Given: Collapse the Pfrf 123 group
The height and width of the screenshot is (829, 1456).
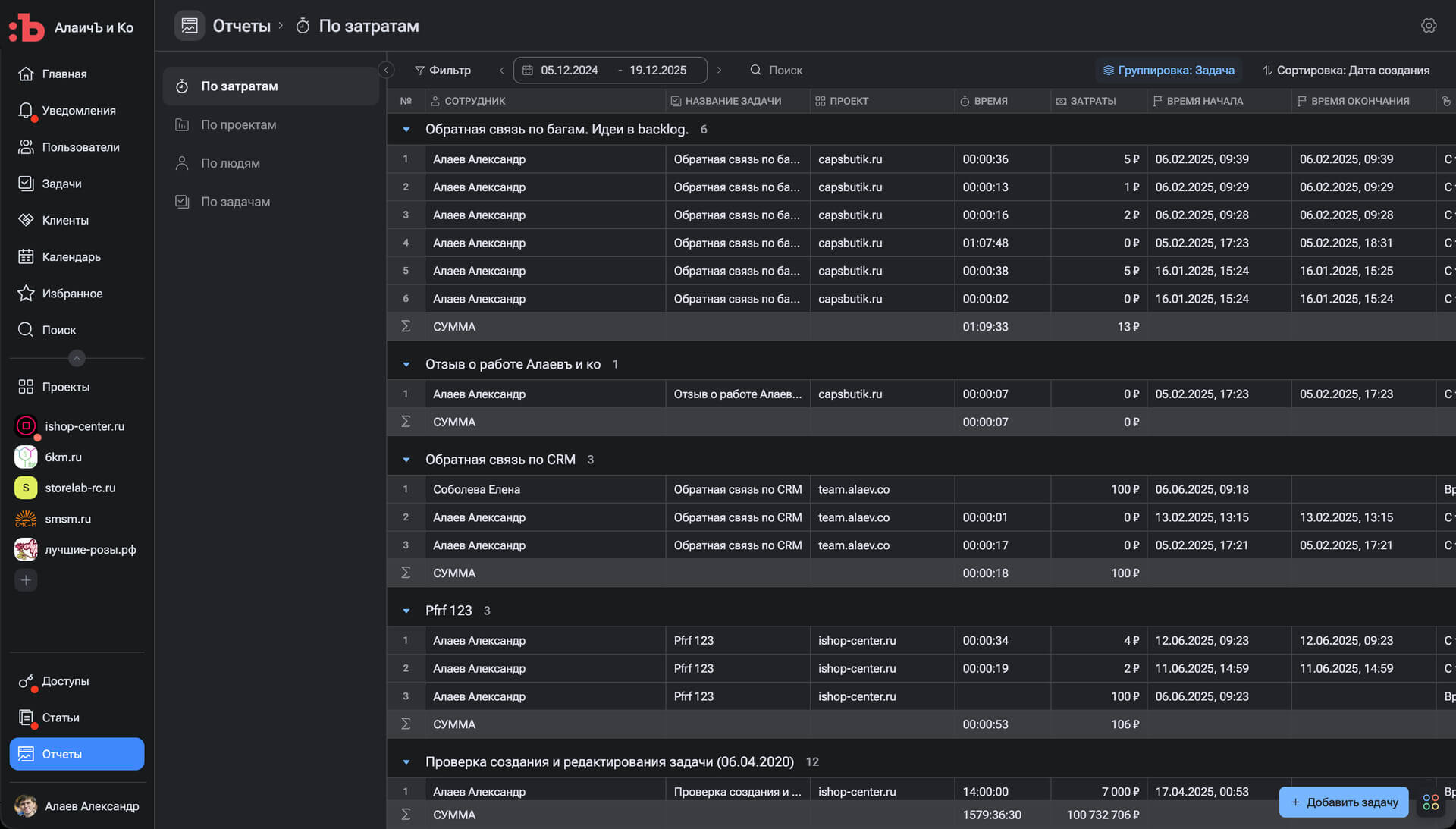Looking at the screenshot, I should tap(406, 611).
